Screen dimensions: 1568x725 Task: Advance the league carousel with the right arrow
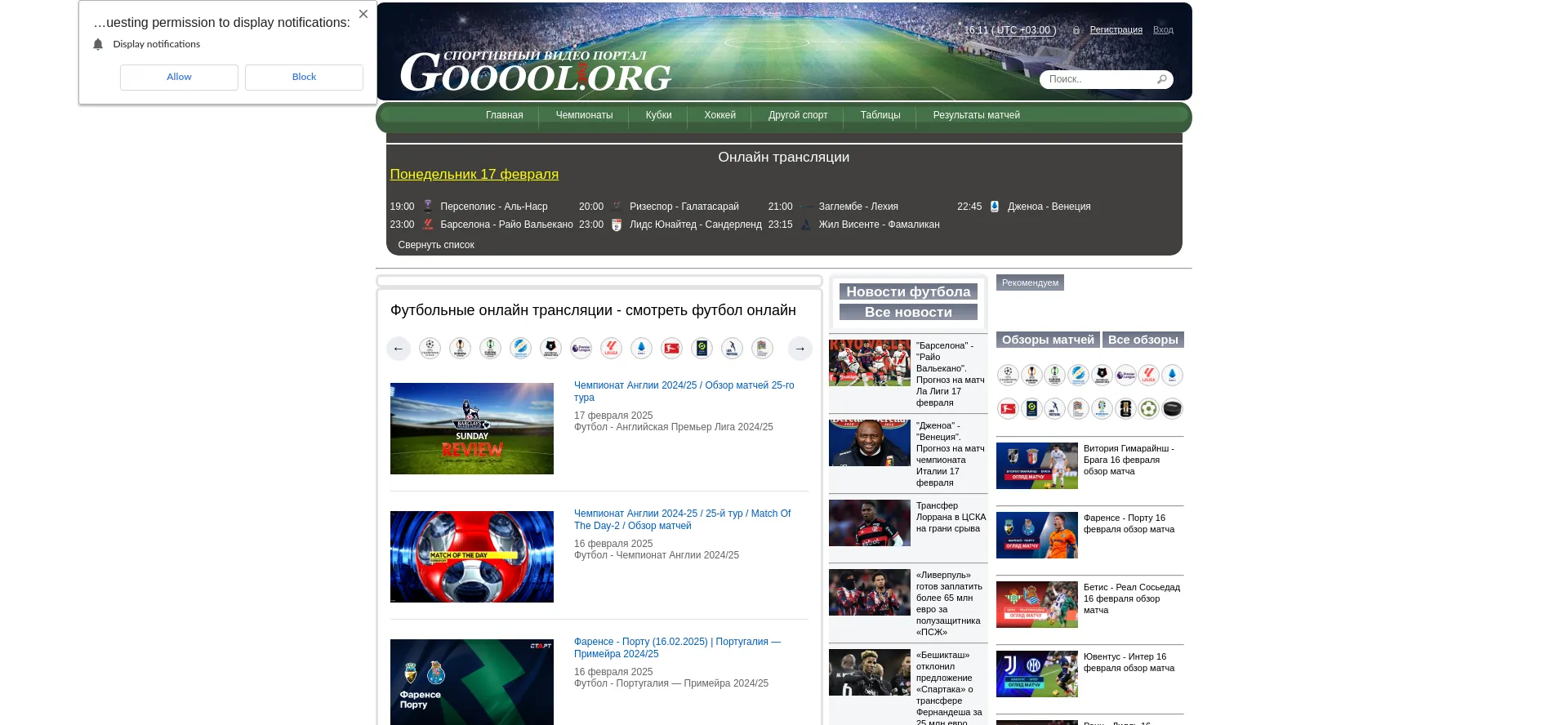tap(800, 349)
